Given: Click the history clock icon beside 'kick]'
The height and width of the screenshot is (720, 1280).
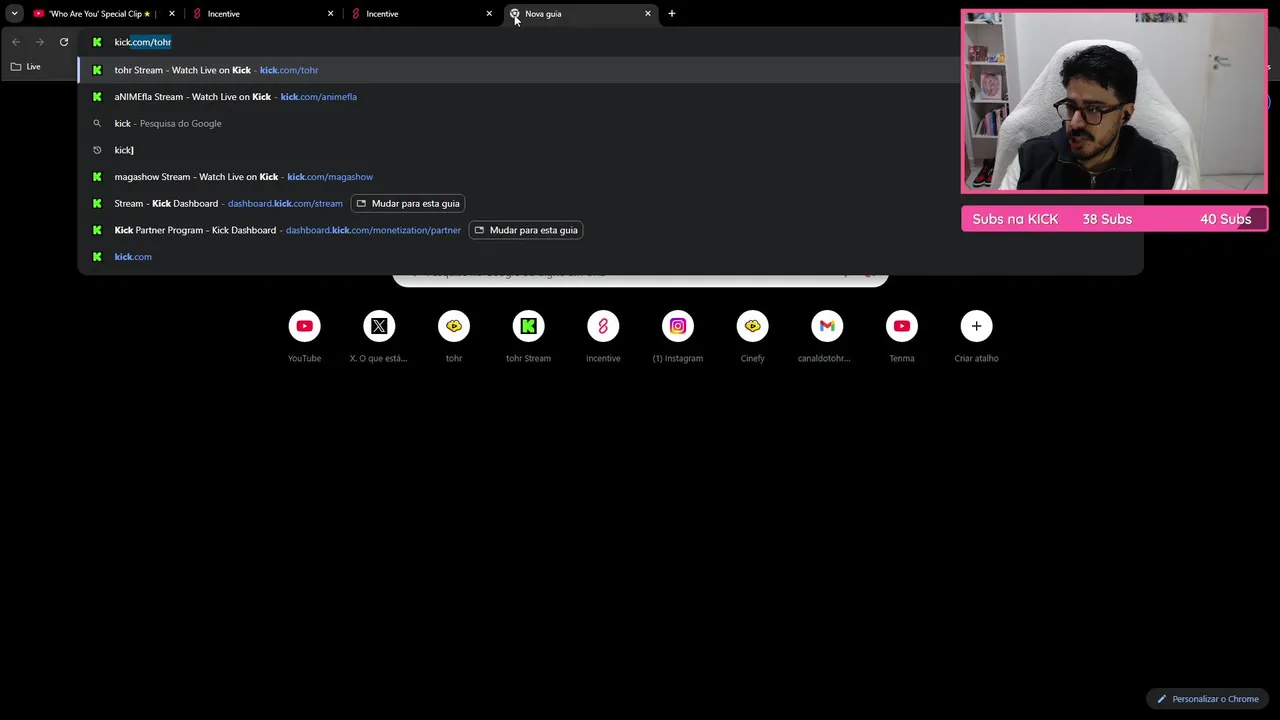Looking at the screenshot, I should [97, 150].
